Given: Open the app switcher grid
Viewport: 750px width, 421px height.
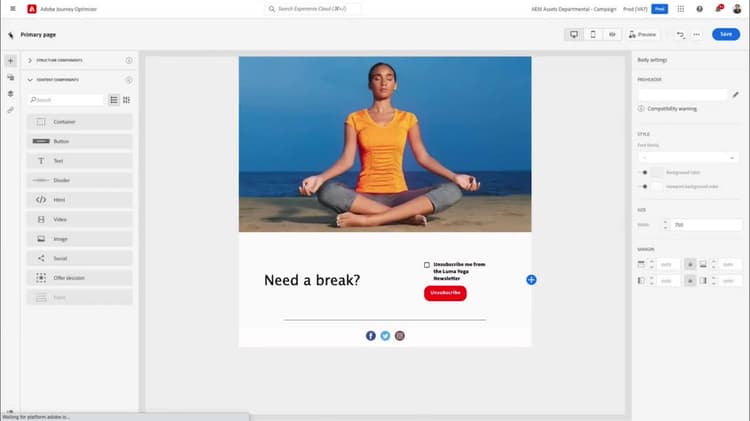Looking at the screenshot, I should 681,9.
